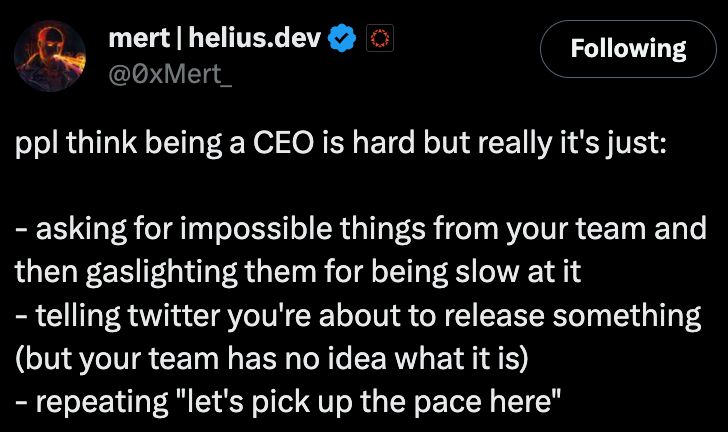Click the word "mert" in the display name
728x432 pixels.
coord(139,39)
